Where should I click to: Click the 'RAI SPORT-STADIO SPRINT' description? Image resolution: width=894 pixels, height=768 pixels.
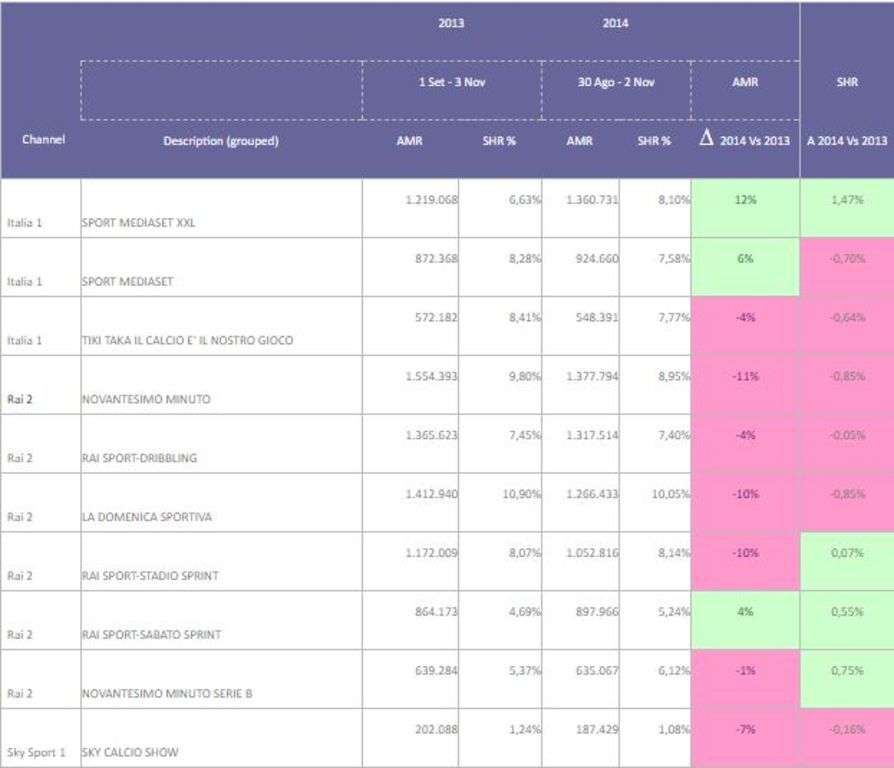click(150, 576)
